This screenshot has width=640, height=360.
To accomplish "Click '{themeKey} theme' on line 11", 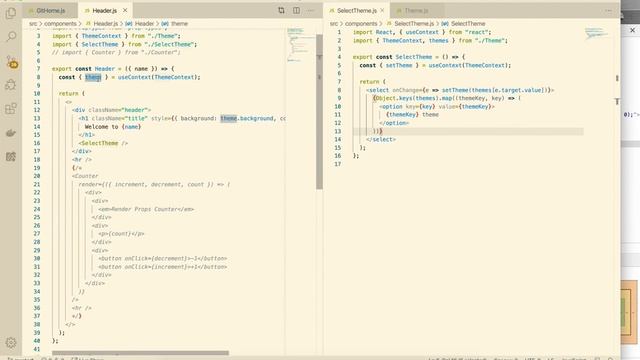I will [412, 115].
